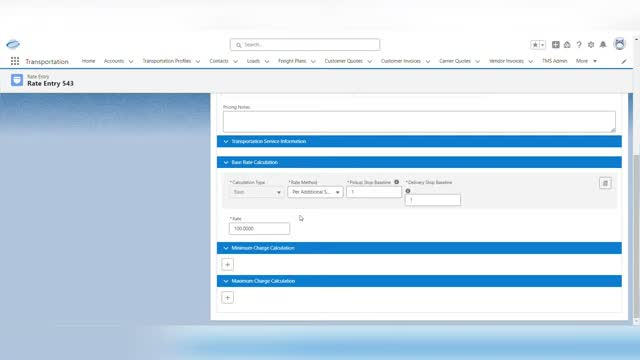Click the Rate field showing 100.0000
The image size is (640, 360).
pyautogui.click(x=259, y=229)
